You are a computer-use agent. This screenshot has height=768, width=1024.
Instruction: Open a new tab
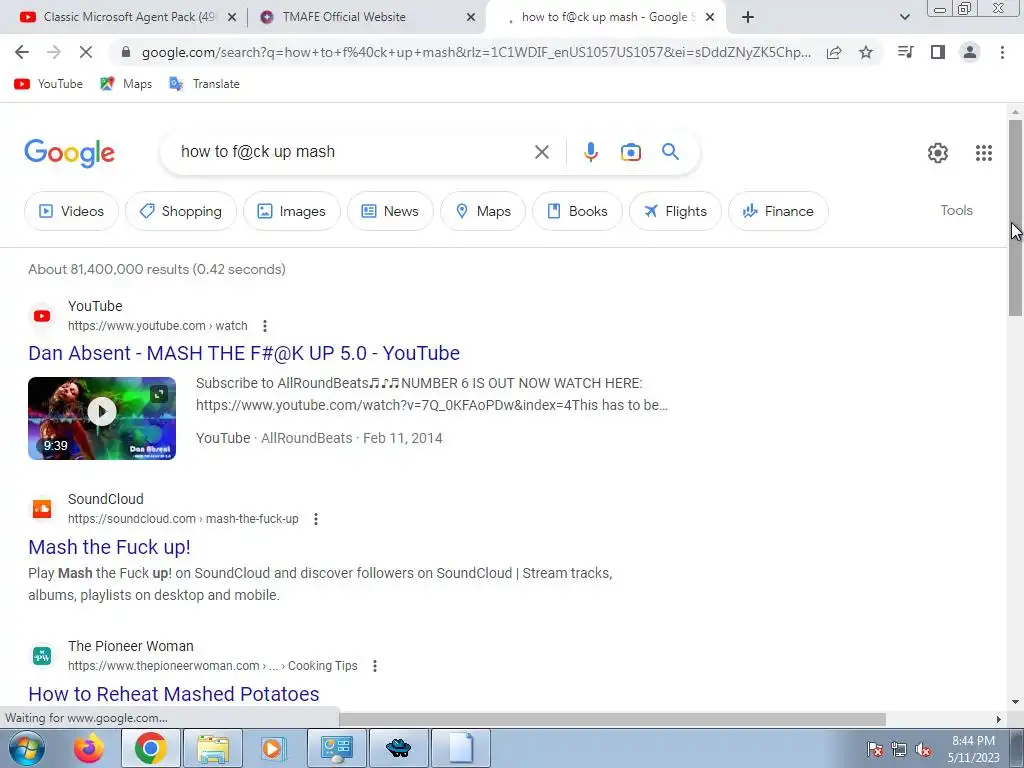tap(748, 17)
